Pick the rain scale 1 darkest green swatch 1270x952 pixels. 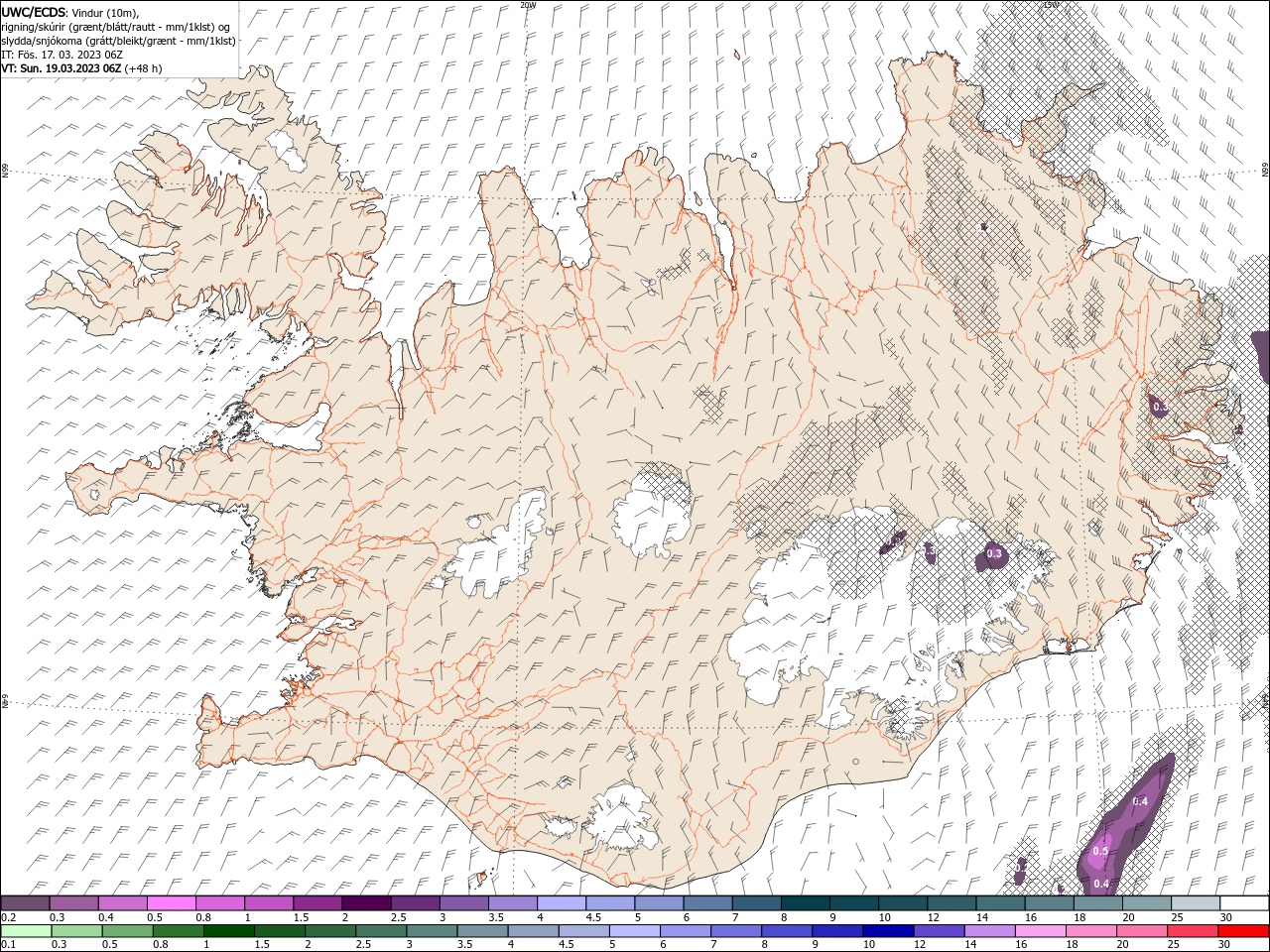point(228,931)
